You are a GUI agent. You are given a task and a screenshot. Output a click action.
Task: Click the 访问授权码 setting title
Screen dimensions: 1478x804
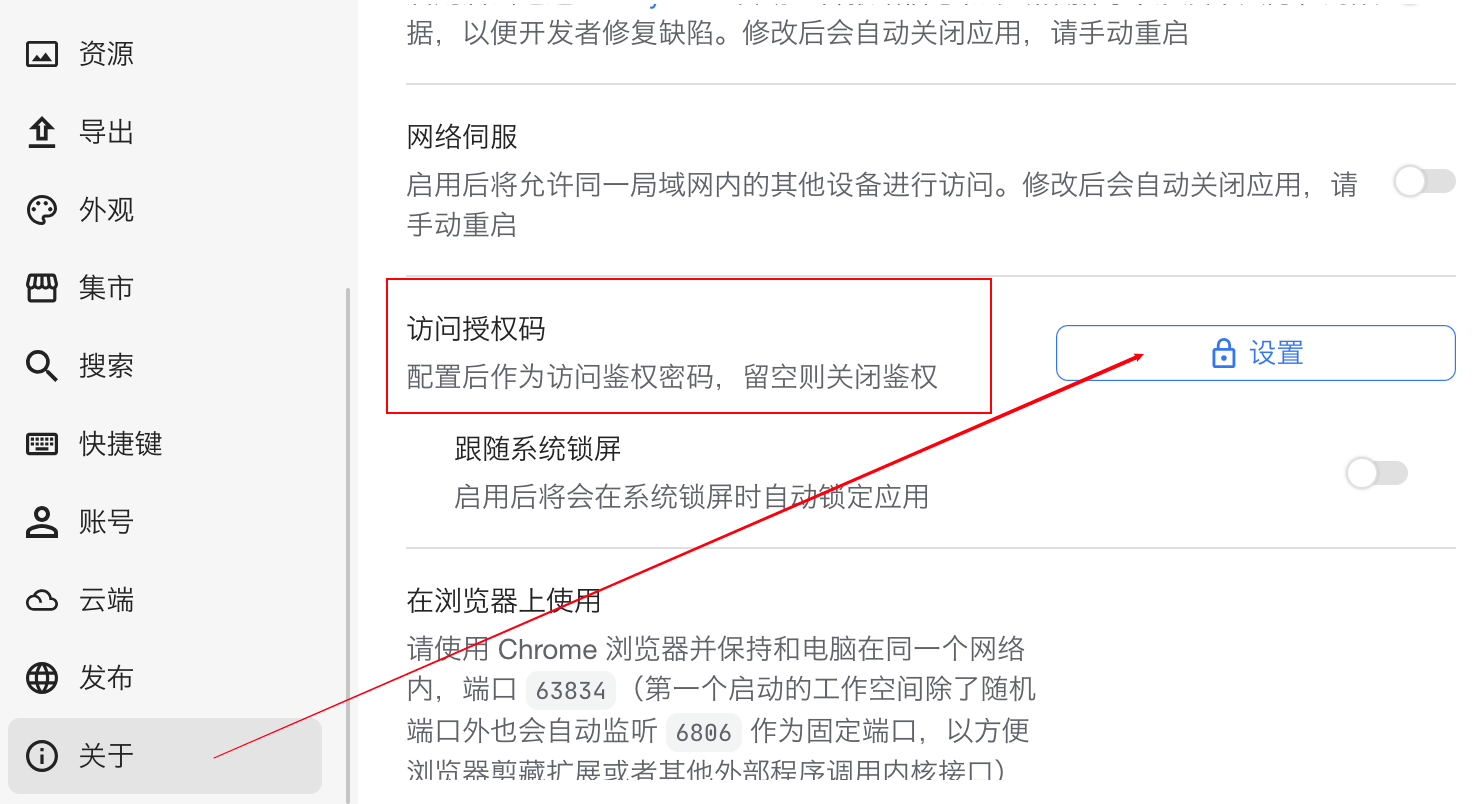(x=476, y=329)
